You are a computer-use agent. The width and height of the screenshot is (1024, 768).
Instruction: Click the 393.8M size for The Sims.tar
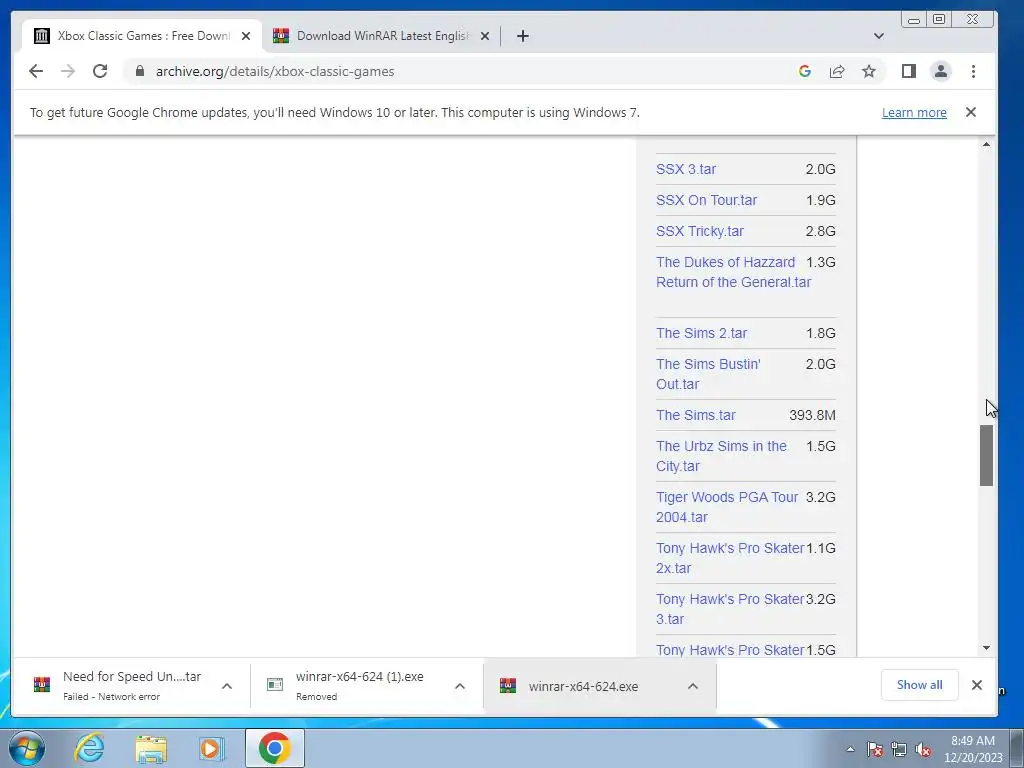(812, 415)
